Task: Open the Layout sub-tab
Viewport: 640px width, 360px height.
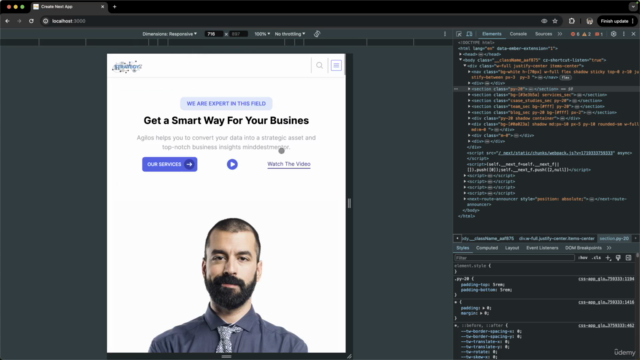Action: coord(512,248)
